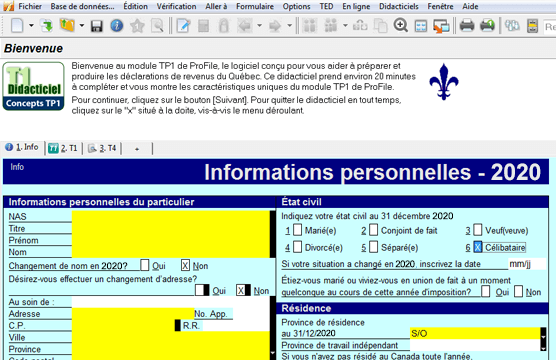Image resolution: width=556 pixels, height=360 pixels.
Task: Open Province de résidence S/O dropdown
Action: pyautogui.click(x=543, y=333)
